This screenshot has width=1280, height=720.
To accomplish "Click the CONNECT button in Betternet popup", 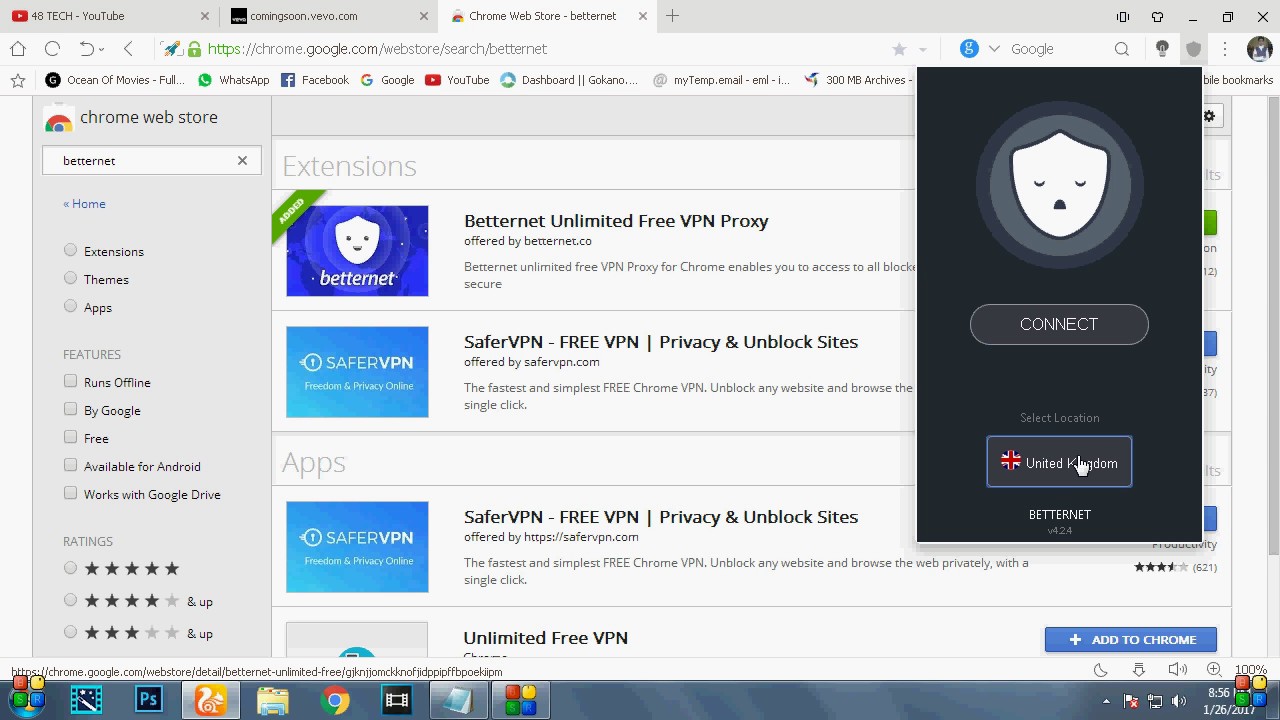I will click(x=1059, y=324).
